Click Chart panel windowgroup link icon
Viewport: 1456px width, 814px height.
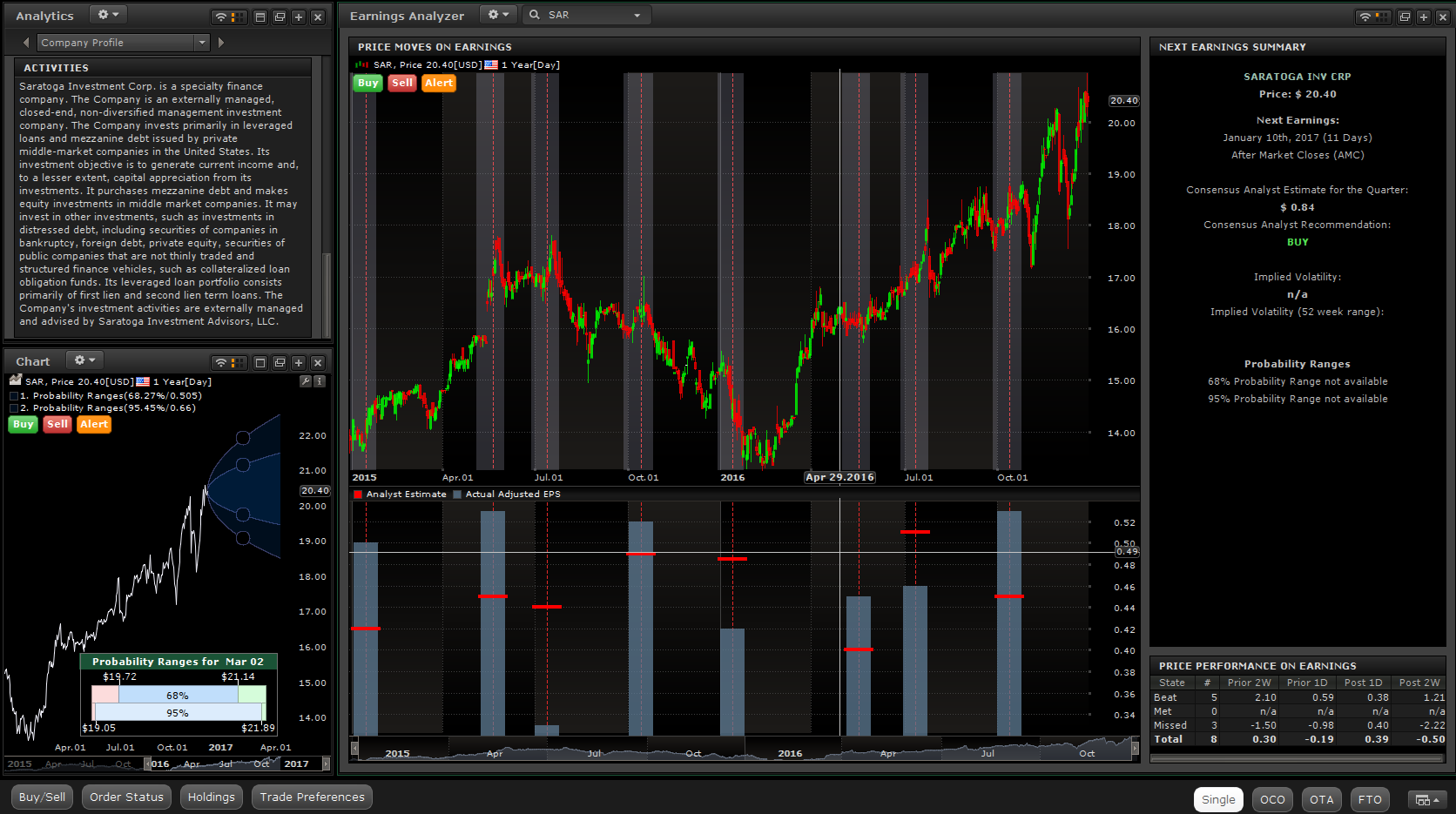[x=229, y=363]
